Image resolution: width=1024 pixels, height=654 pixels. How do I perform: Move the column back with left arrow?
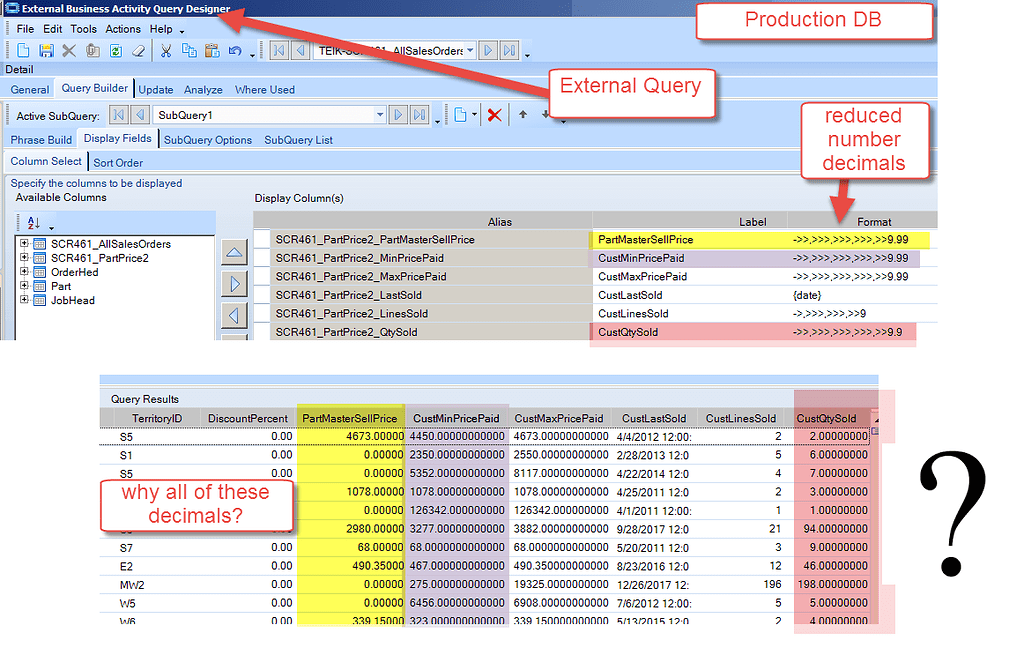coord(234,313)
